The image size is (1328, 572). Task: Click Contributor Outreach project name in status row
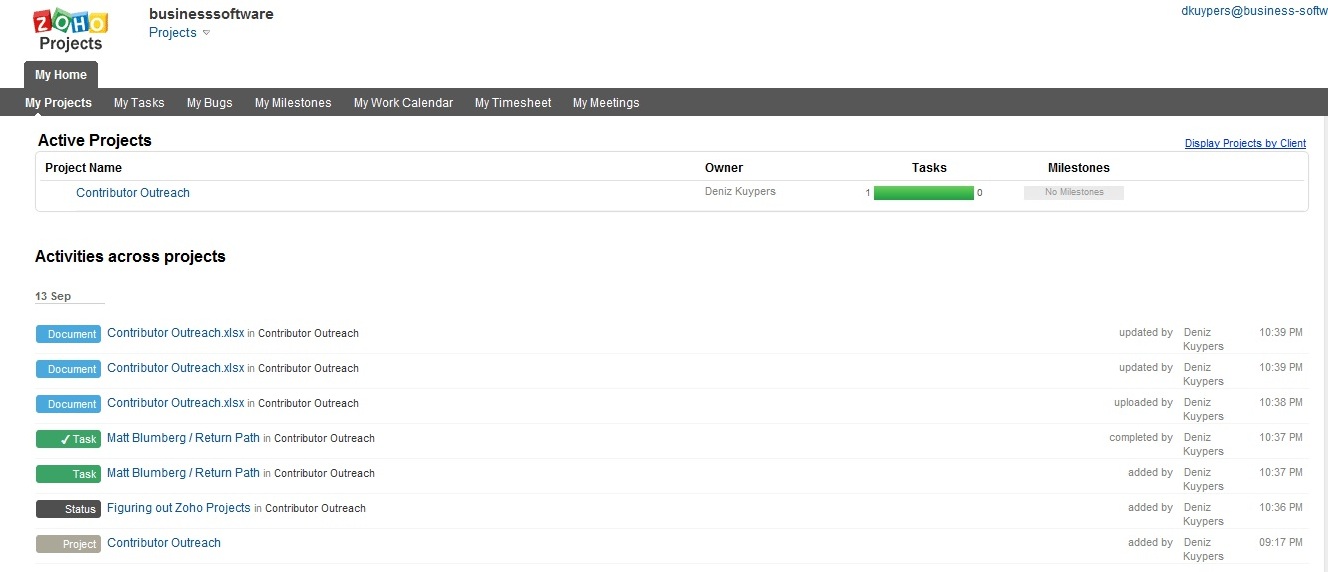coord(315,509)
